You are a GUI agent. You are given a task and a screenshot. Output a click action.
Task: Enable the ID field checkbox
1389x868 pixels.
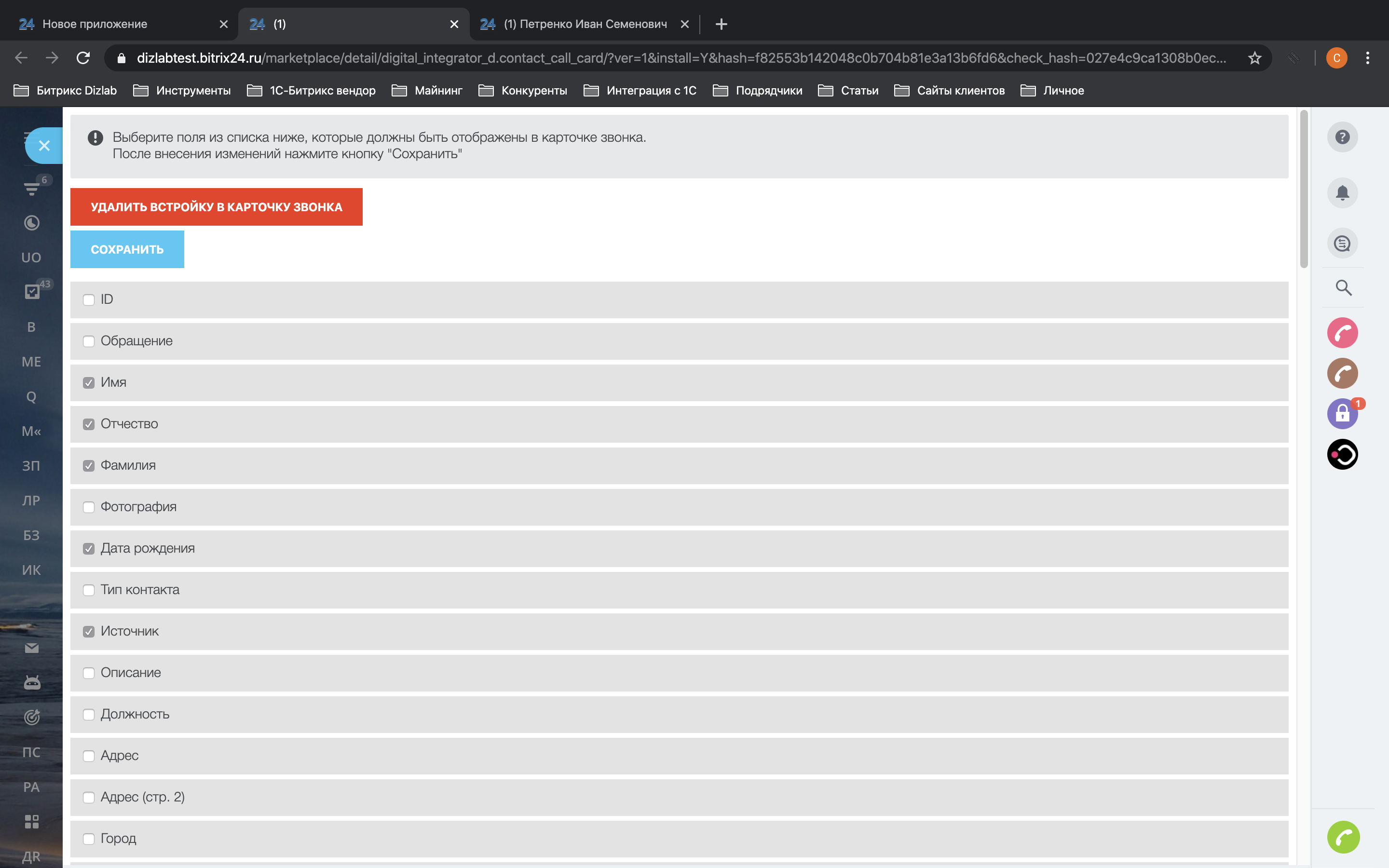point(88,299)
